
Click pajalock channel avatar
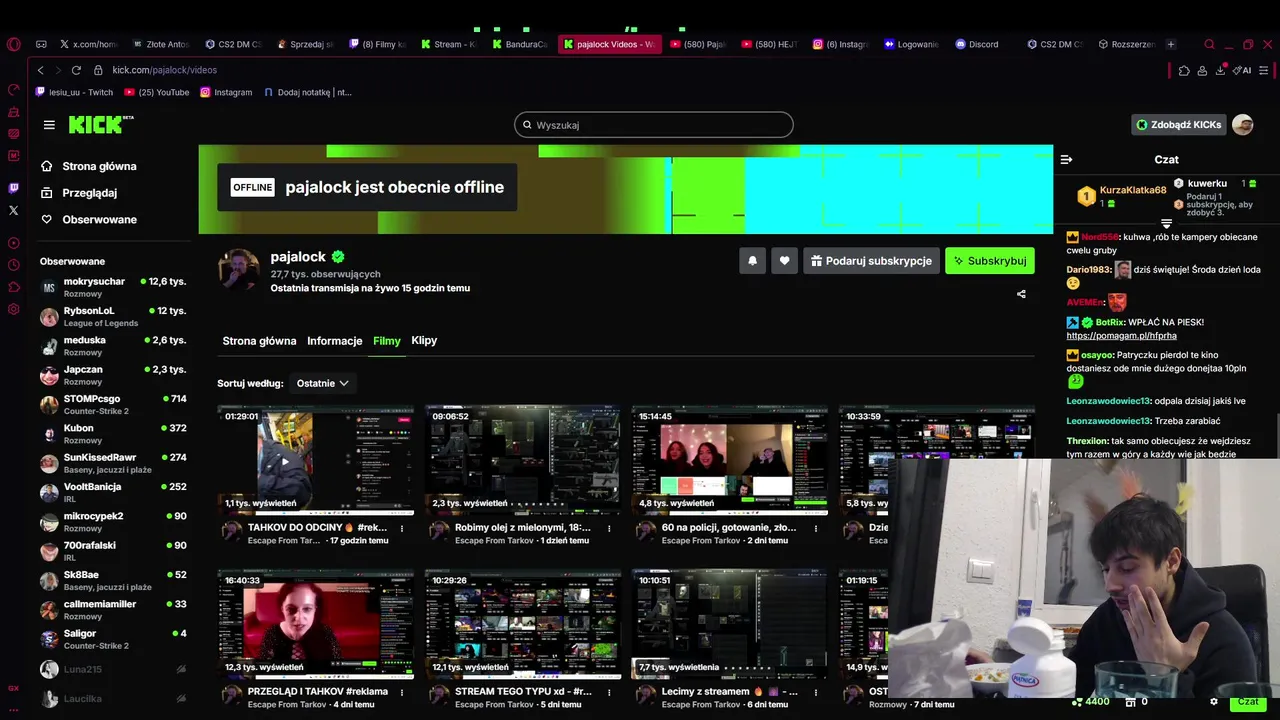click(239, 270)
